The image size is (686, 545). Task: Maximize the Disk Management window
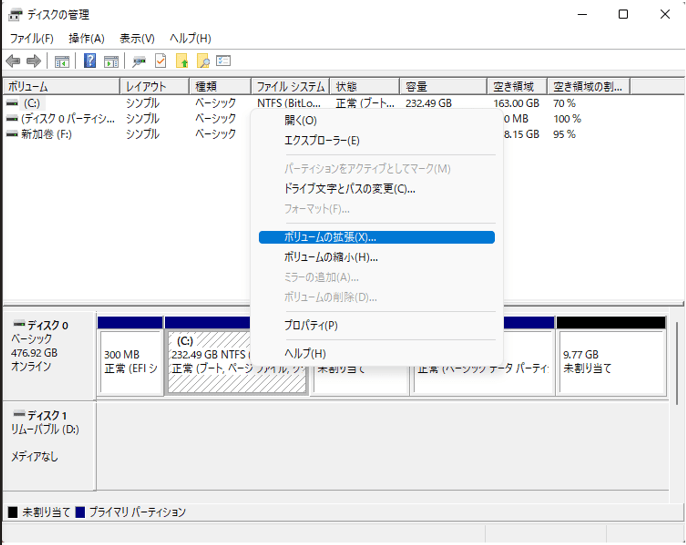623,14
